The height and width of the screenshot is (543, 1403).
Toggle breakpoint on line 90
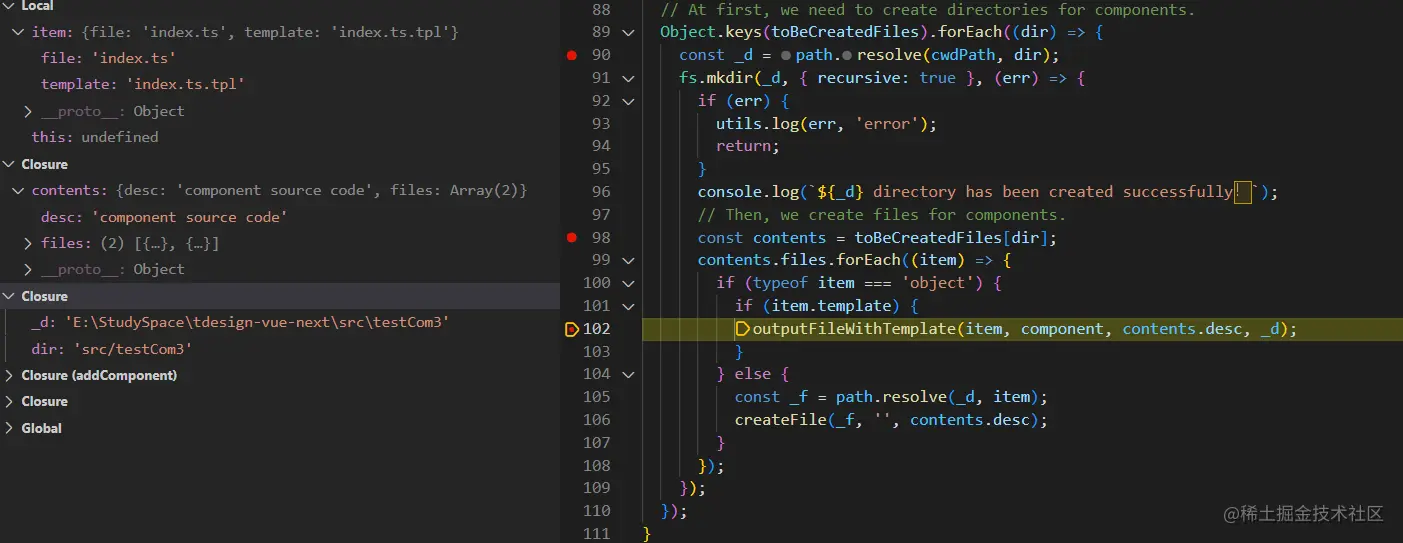click(x=572, y=55)
